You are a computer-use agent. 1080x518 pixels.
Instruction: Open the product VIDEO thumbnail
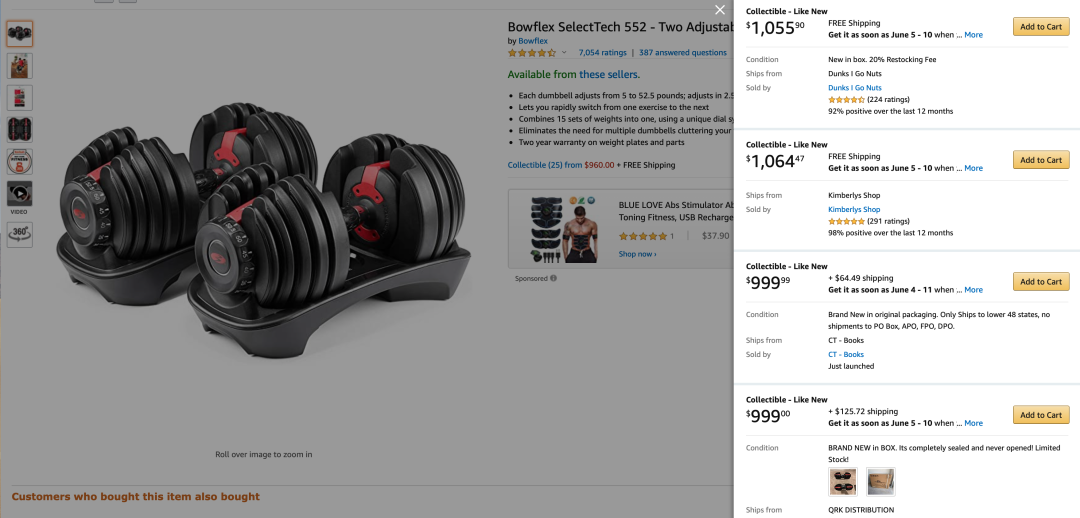[19, 194]
